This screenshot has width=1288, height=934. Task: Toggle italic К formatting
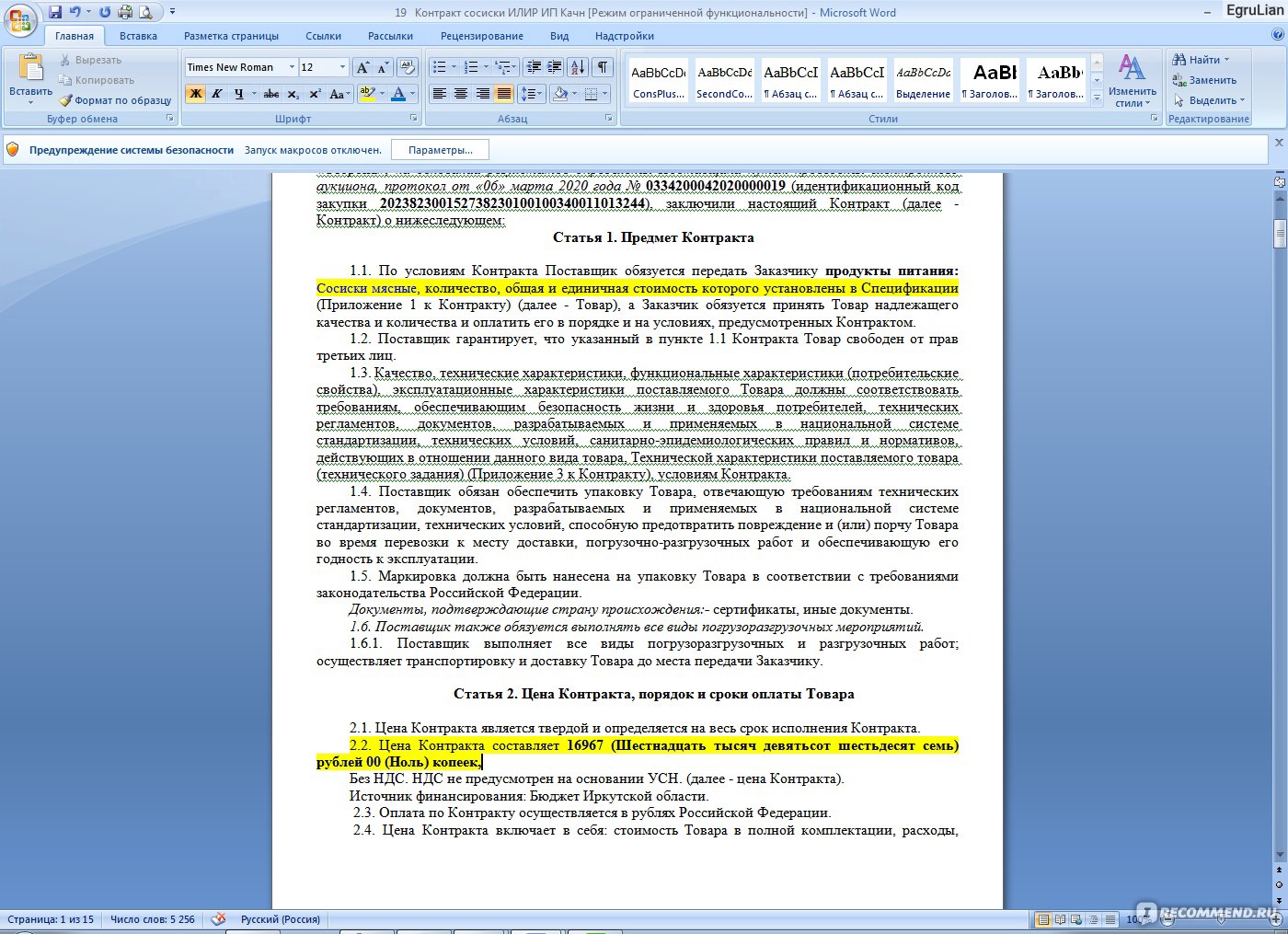217,94
